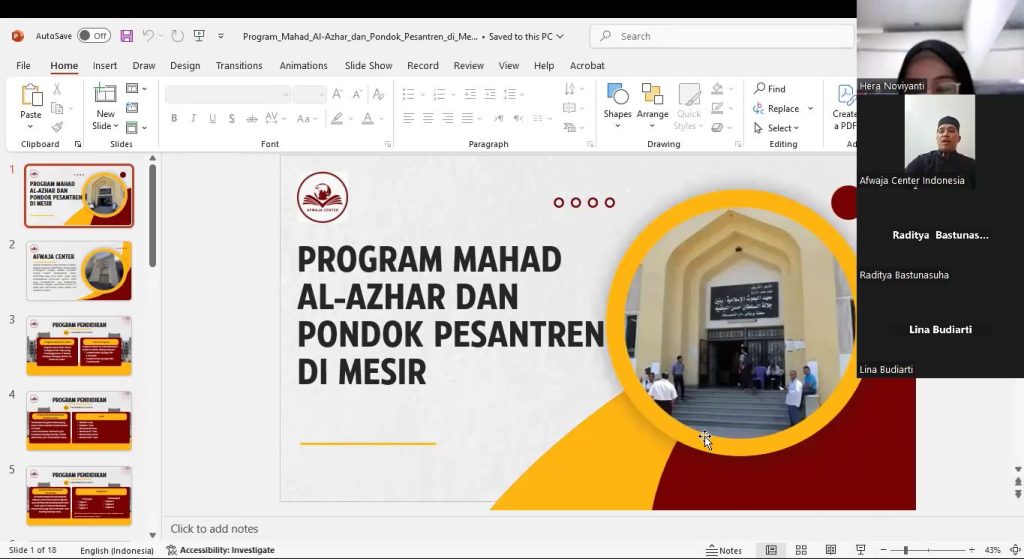This screenshot has height=559, width=1024.
Task: Click the Notes button in status bar
Action: 724,551
